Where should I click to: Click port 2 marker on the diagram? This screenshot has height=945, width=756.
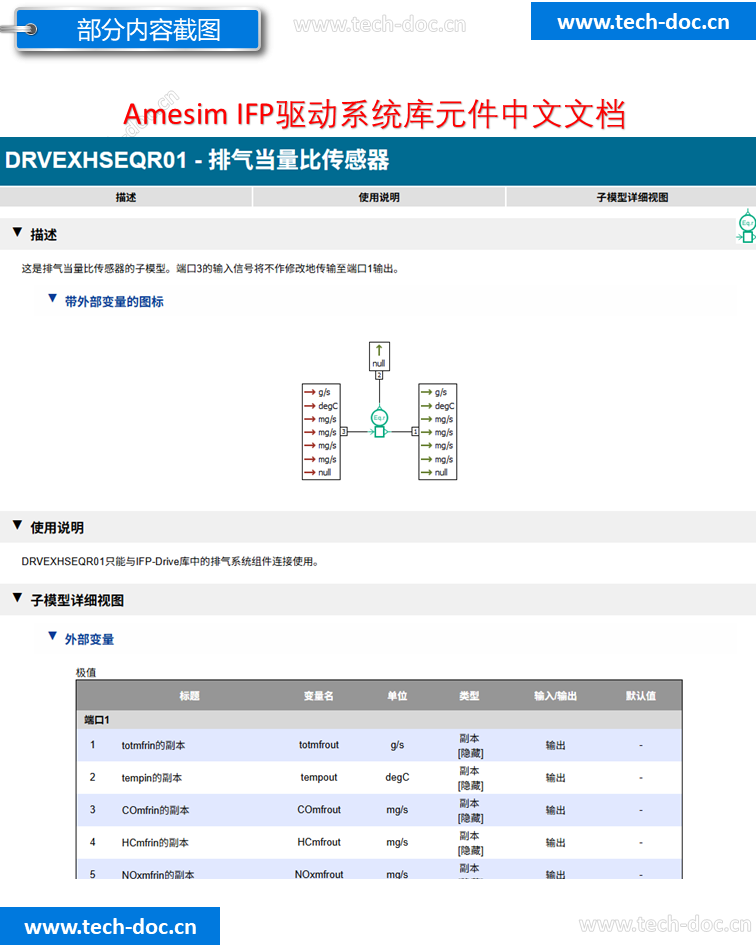(379, 375)
